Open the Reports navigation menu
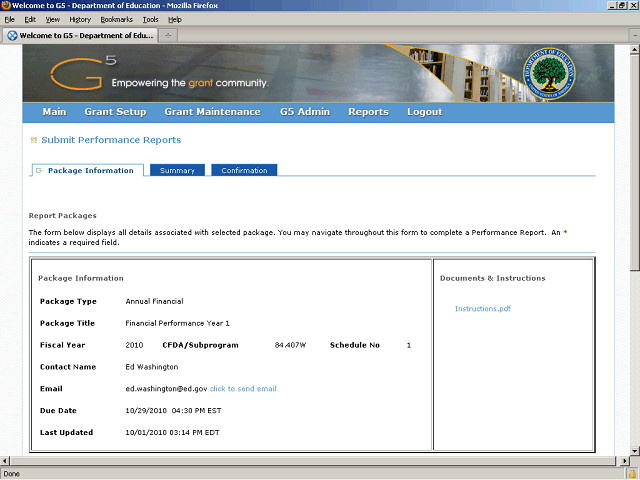The image size is (640, 480). coord(368,112)
